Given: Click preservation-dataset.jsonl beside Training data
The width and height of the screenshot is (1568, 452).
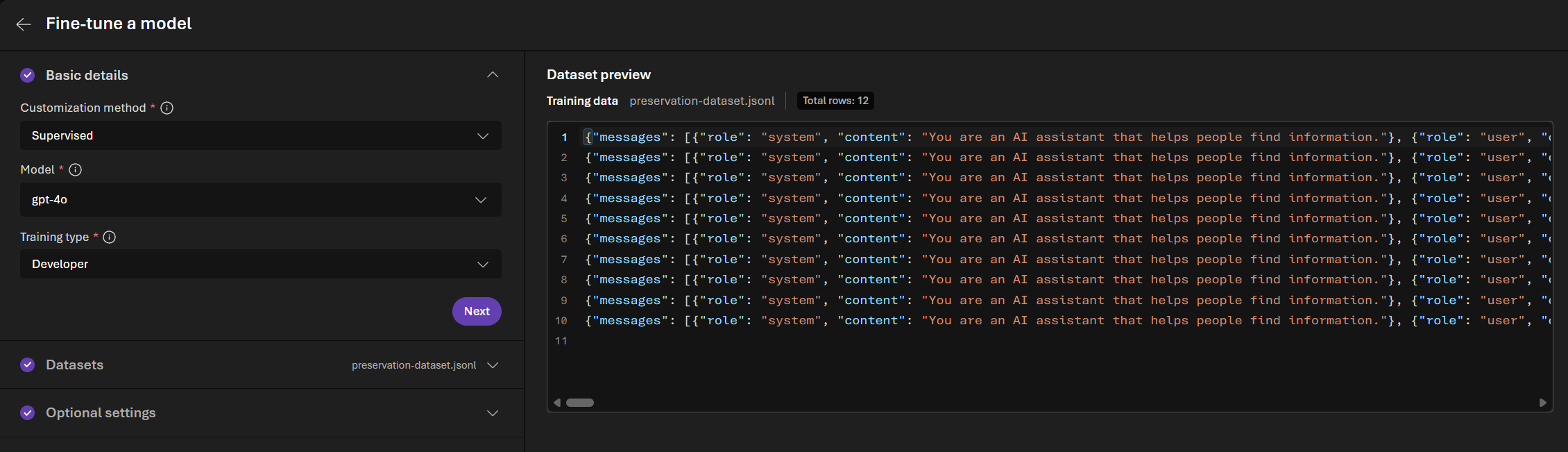Looking at the screenshot, I should (x=702, y=101).
